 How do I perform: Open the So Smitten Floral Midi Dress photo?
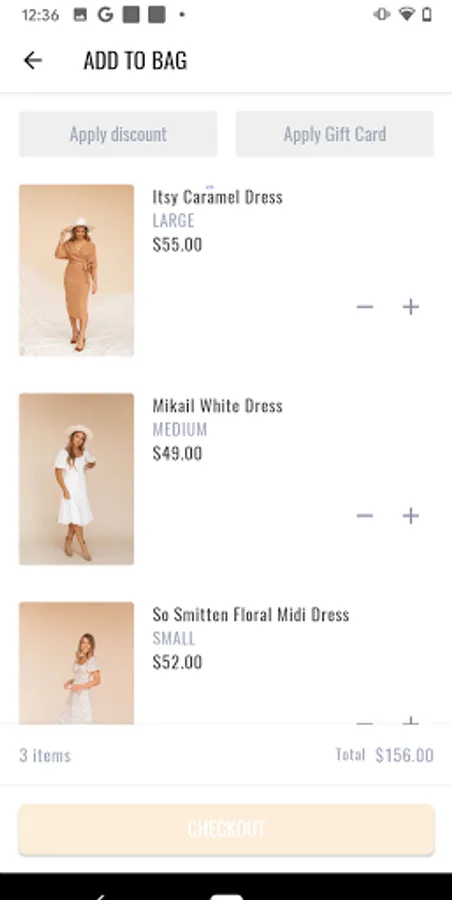76,663
